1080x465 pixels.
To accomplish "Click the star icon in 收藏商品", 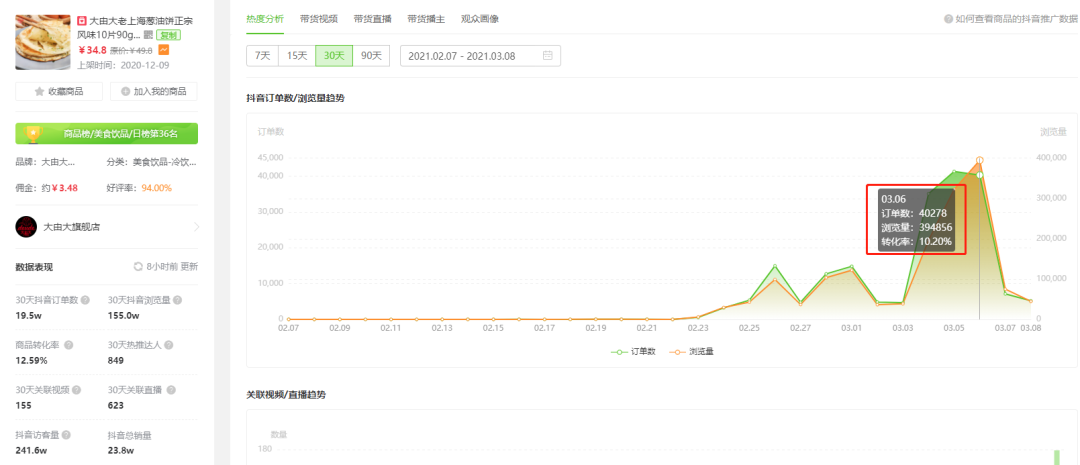I will click(x=39, y=92).
